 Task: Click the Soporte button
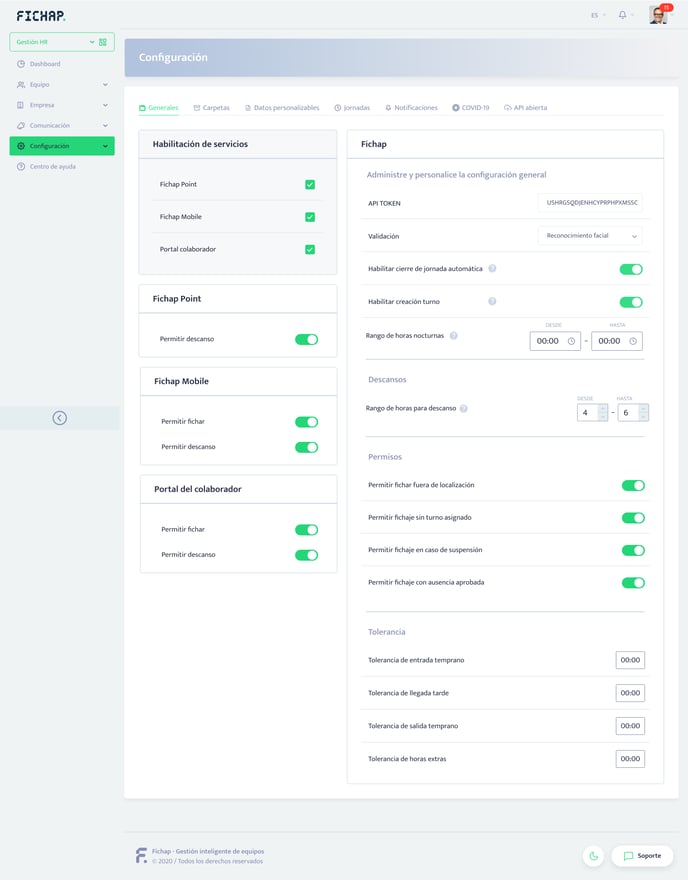pos(642,856)
